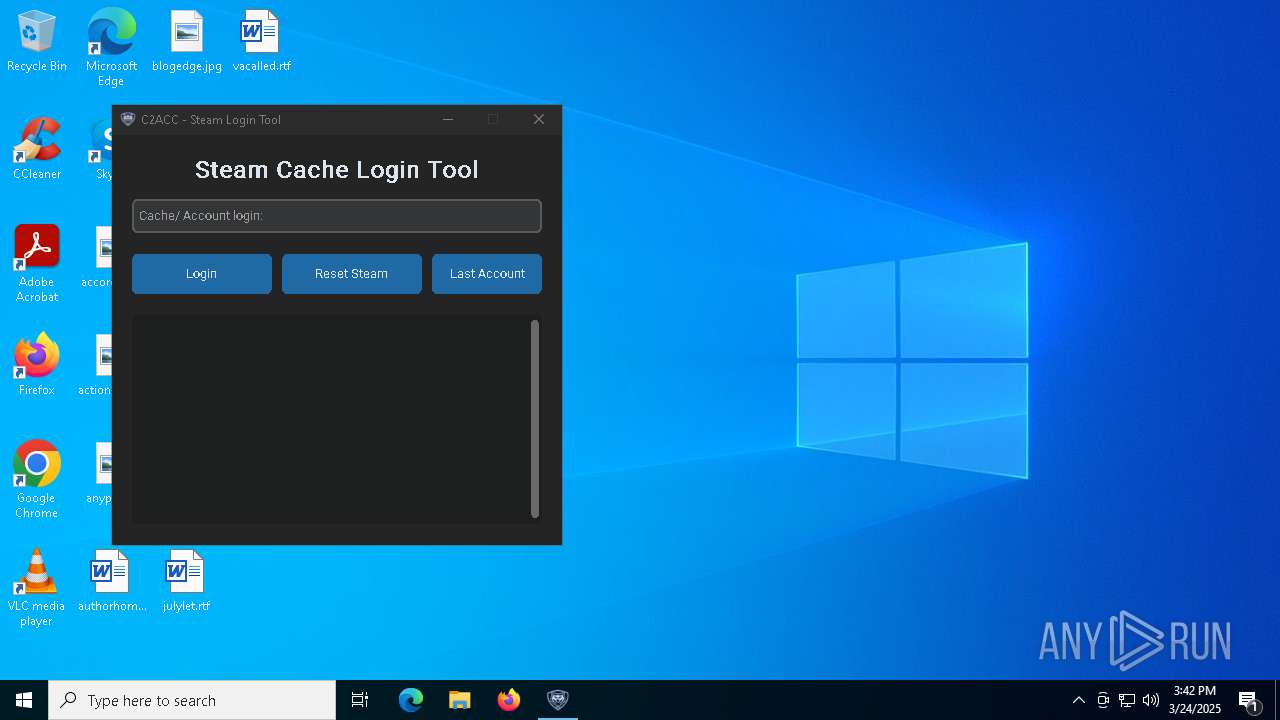The height and width of the screenshot is (720, 1280).
Task: Click the C2ACC app icon in the taskbar
Action: (558, 700)
